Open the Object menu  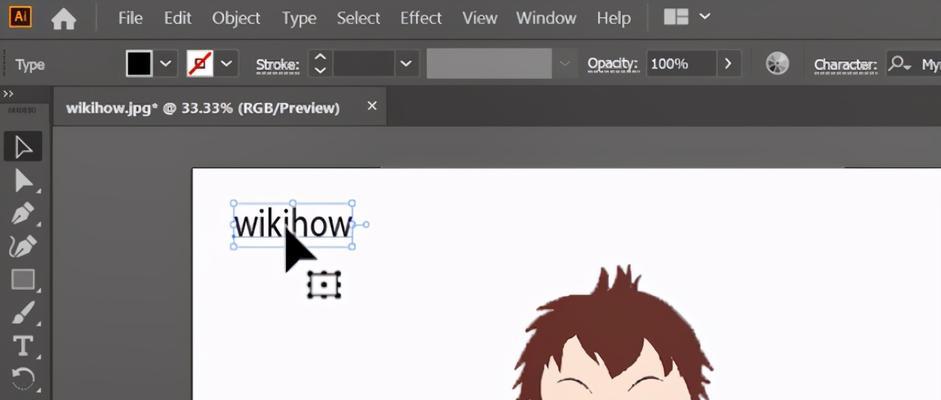tap(236, 19)
